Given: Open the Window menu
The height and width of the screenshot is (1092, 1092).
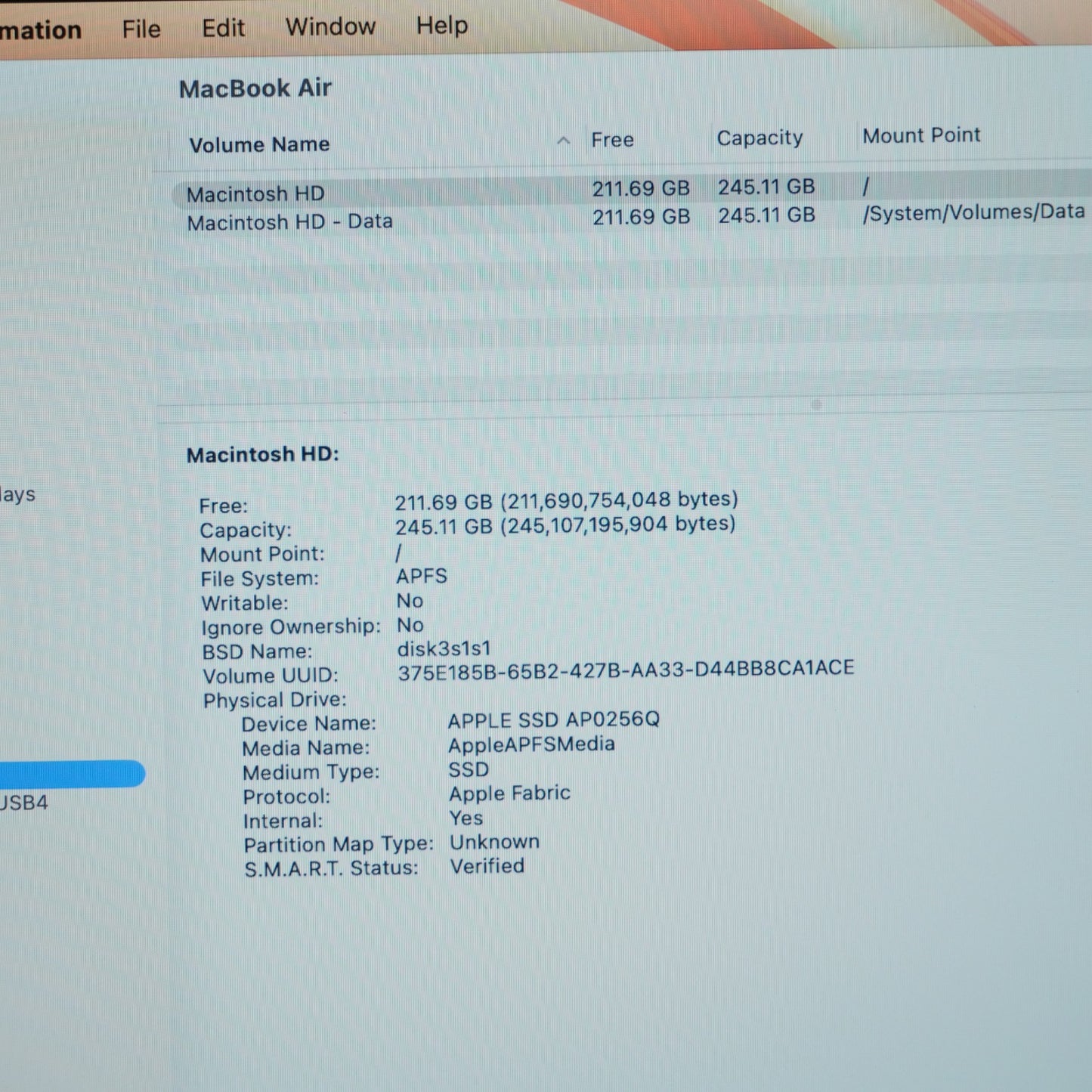Looking at the screenshot, I should pyautogui.click(x=330, y=26).
